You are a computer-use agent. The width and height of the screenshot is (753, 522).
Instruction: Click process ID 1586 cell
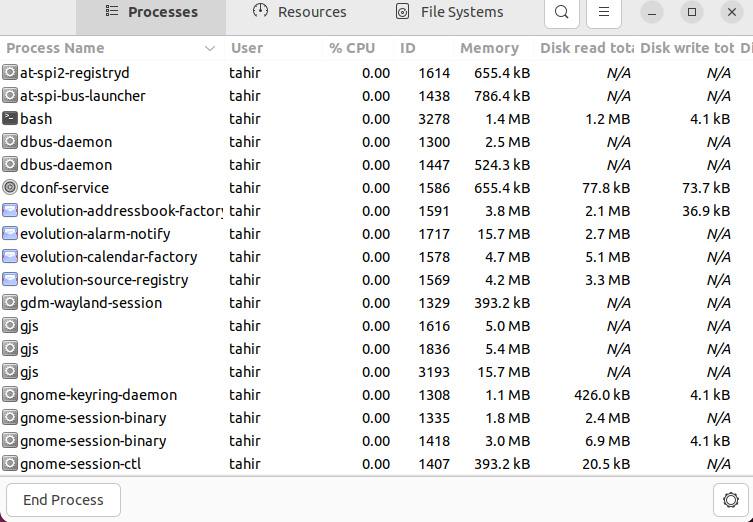coord(434,188)
